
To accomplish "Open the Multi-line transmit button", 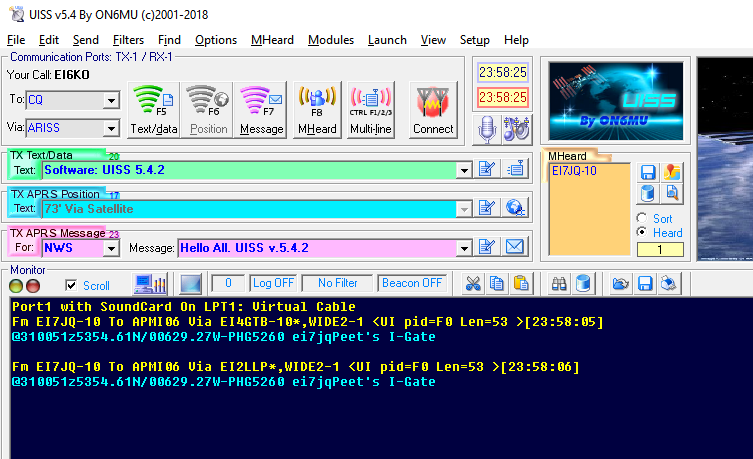I will point(371,110).
